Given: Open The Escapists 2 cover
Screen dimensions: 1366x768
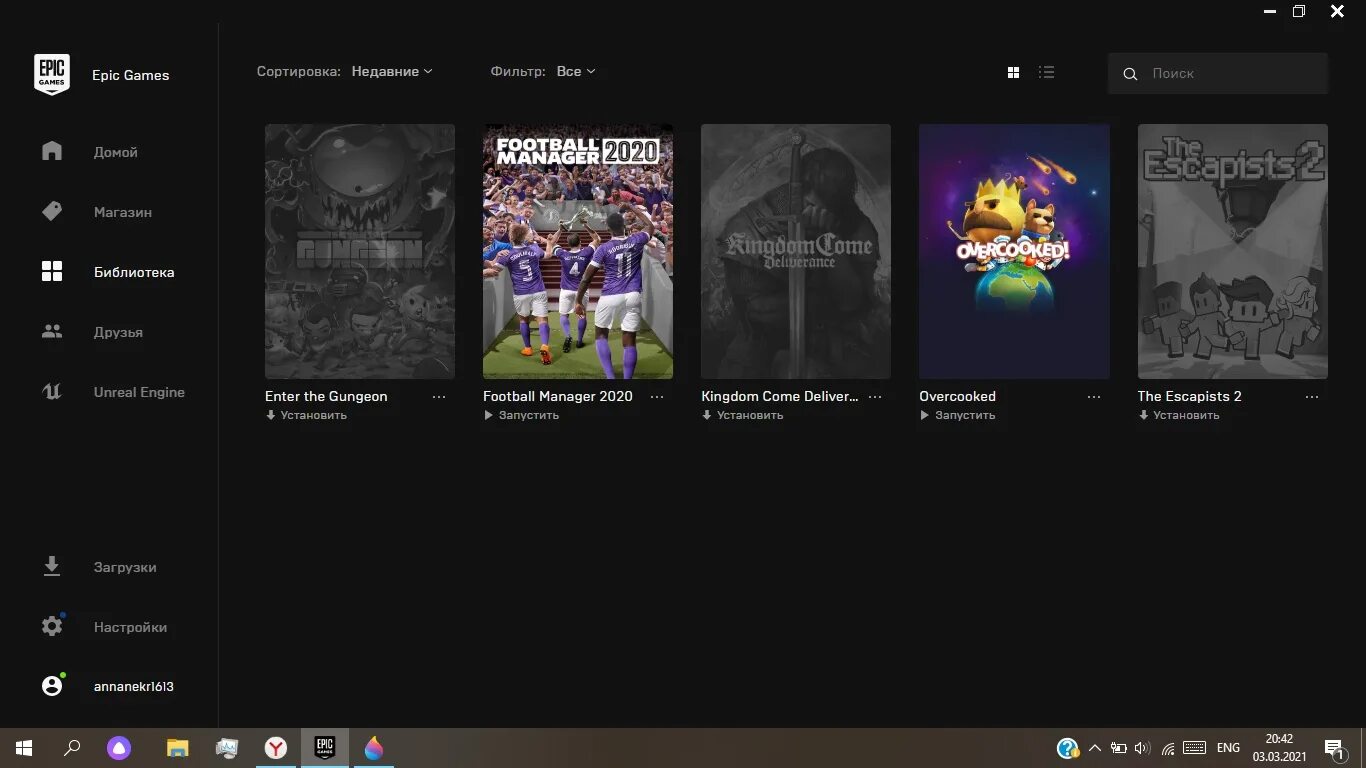Looking at the screenshot, I should (x=1233, y=251).
